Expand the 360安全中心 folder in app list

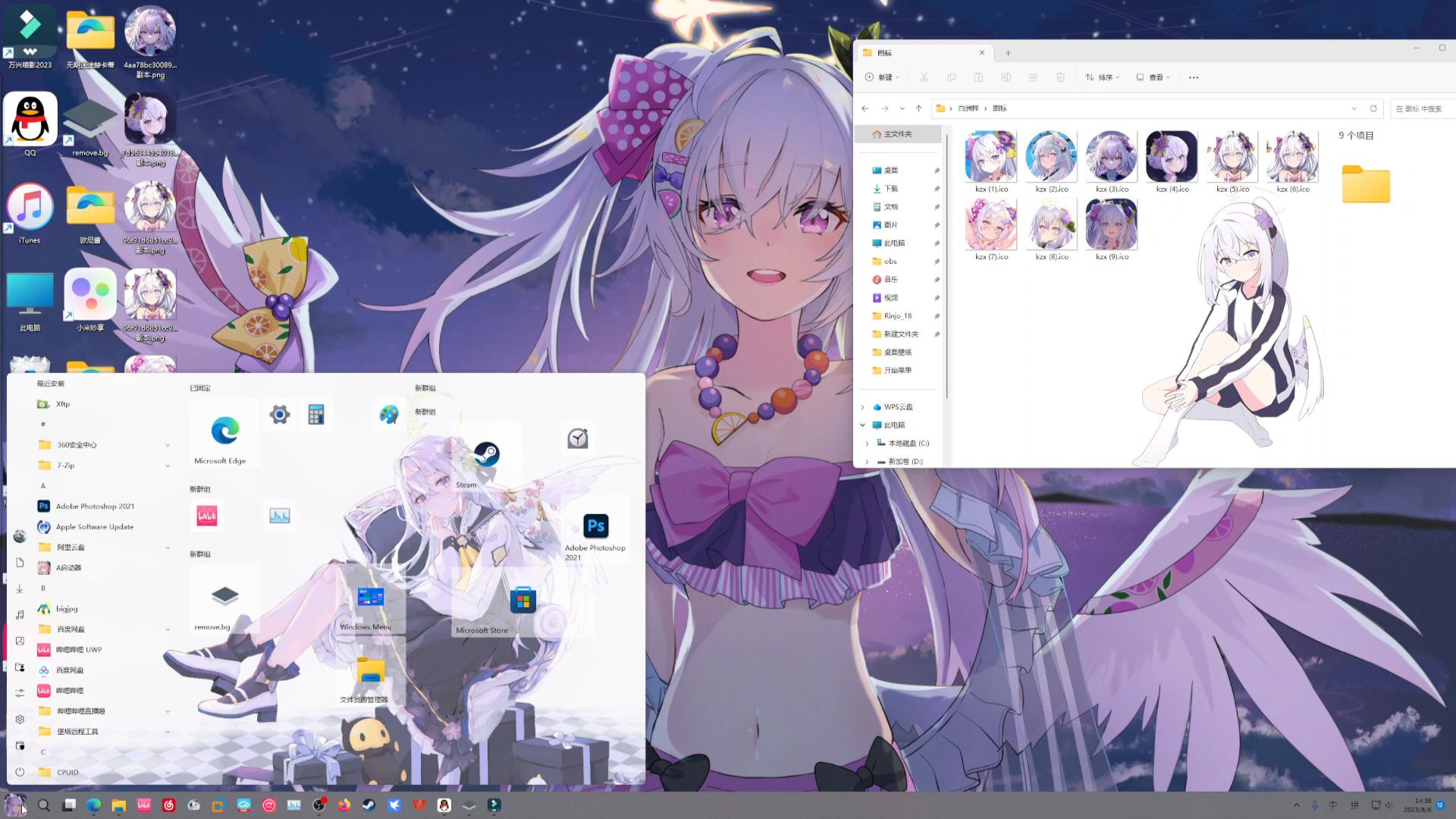168,445
